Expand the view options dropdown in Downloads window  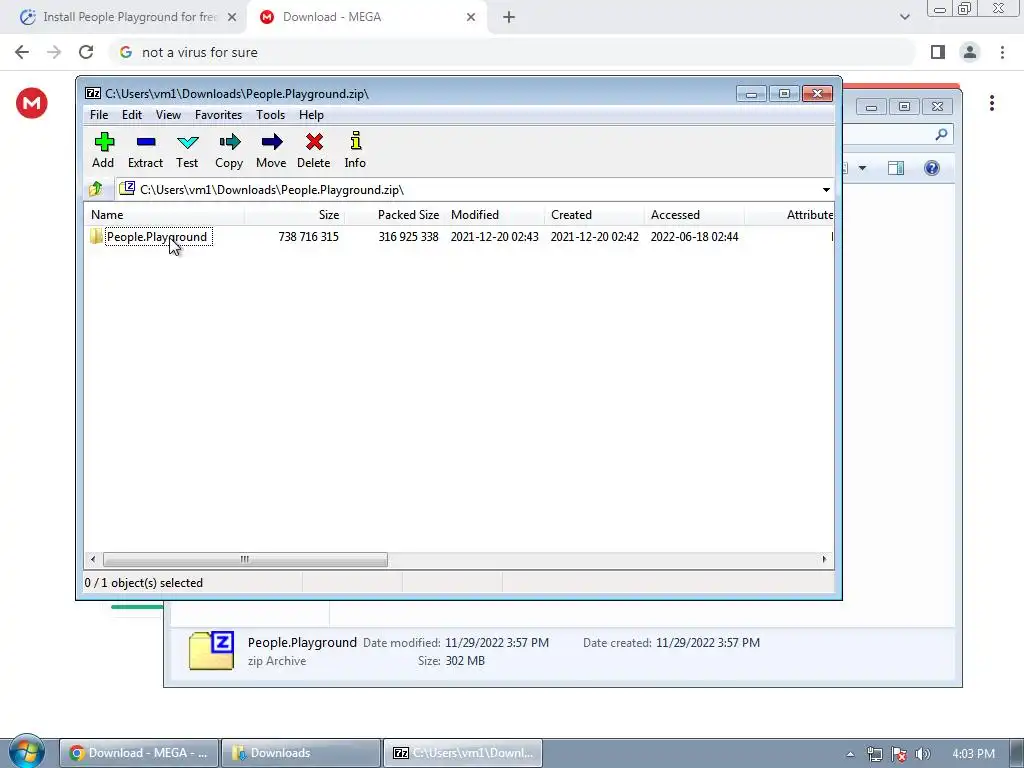(862, 168)
